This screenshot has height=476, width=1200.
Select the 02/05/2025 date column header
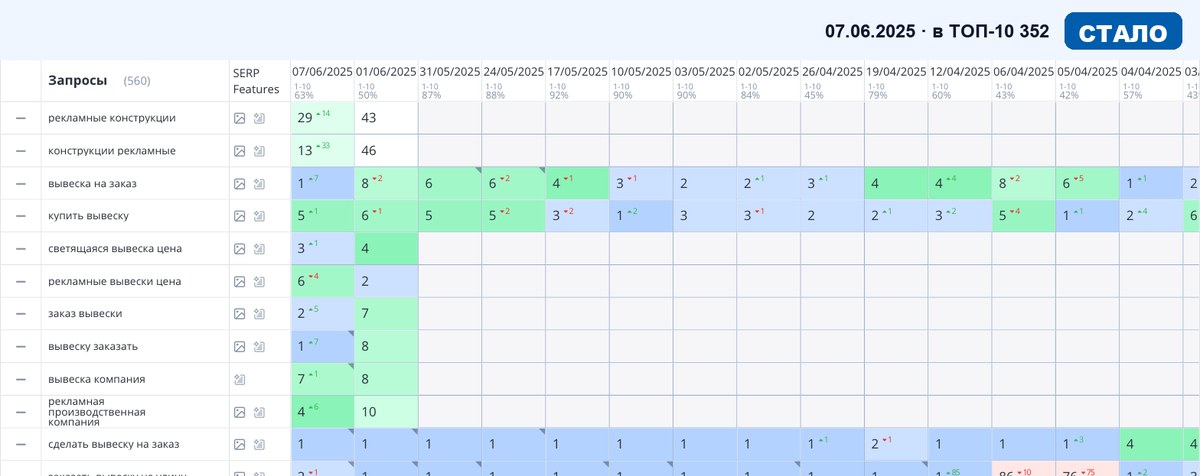pos(769,72)
